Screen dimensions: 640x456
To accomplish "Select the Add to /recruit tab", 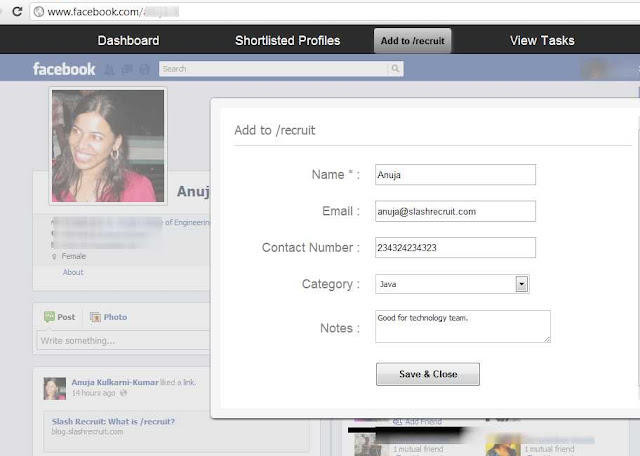I will click(x=412, y=41).
